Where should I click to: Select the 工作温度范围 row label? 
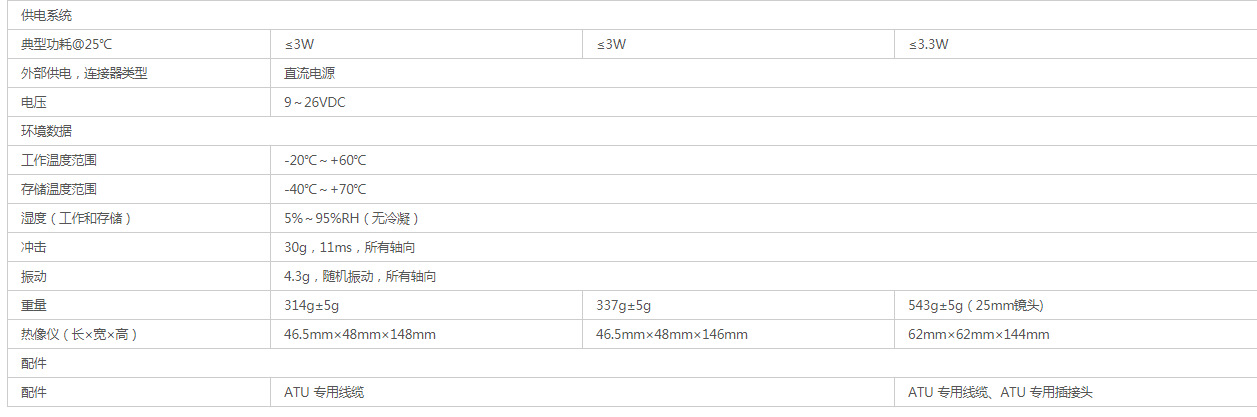click(x=59, y=160)
